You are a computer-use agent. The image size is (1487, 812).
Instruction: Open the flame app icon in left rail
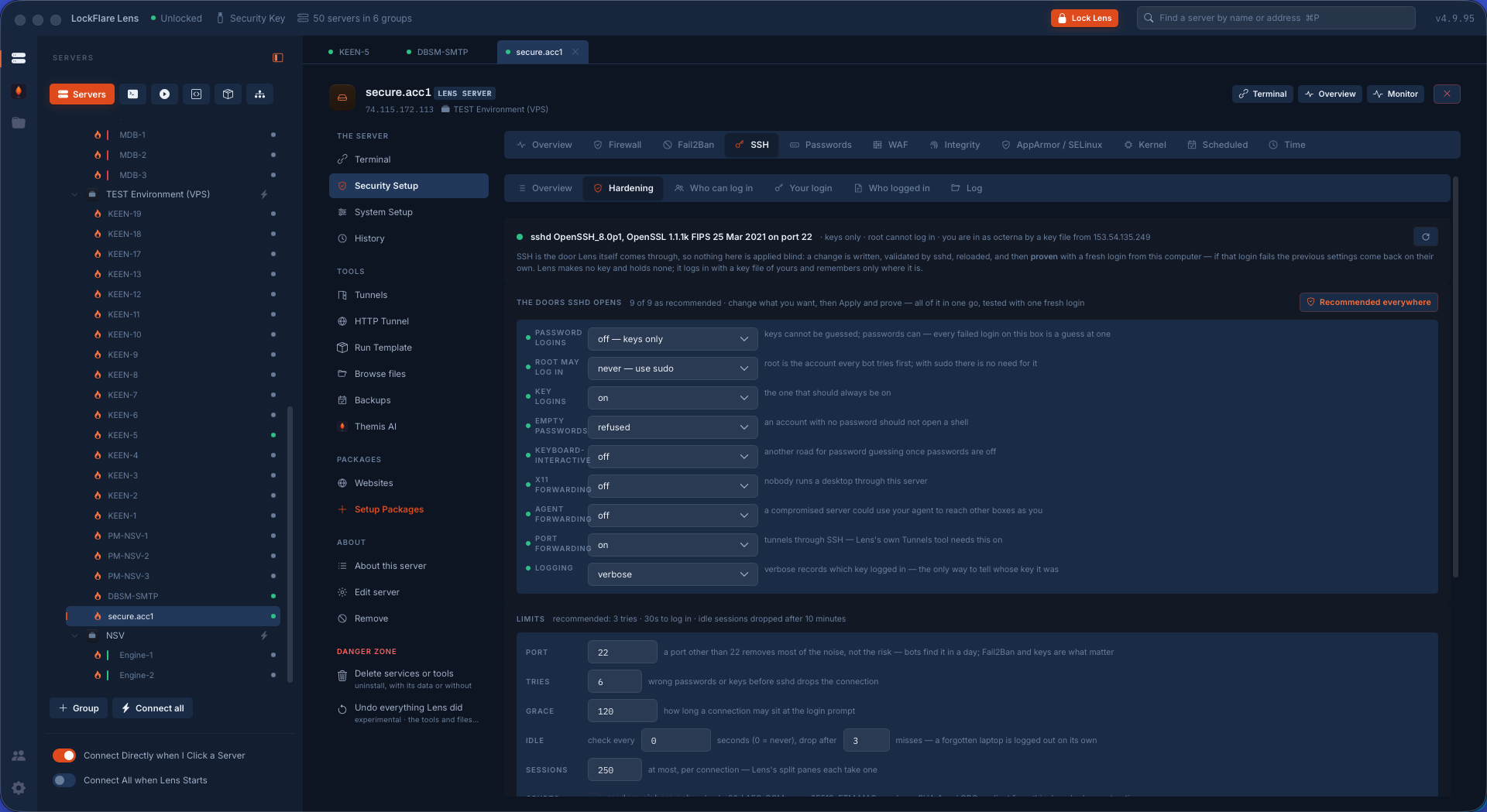pos(19,91)
